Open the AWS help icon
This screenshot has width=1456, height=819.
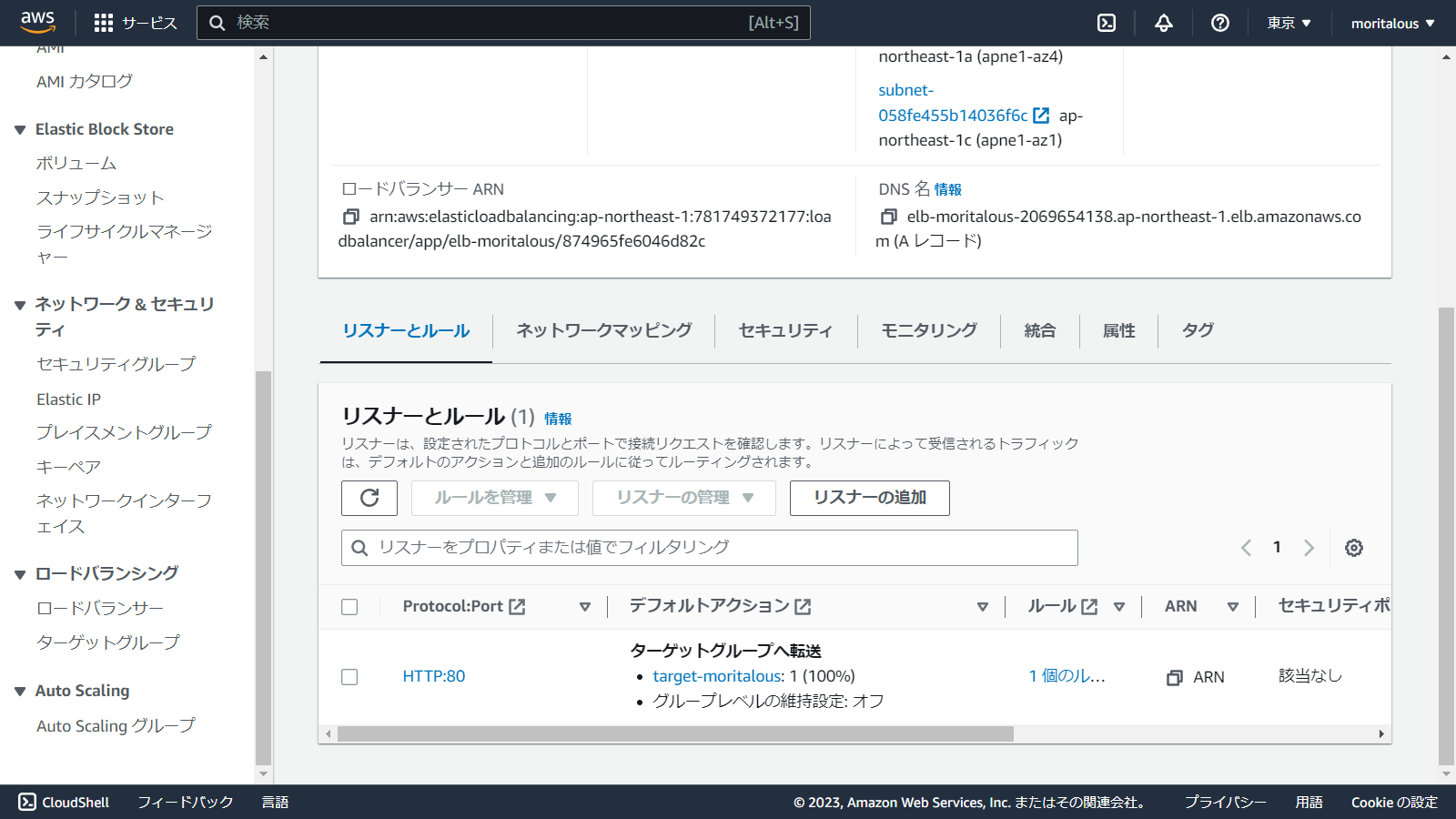pos(1219,23)
